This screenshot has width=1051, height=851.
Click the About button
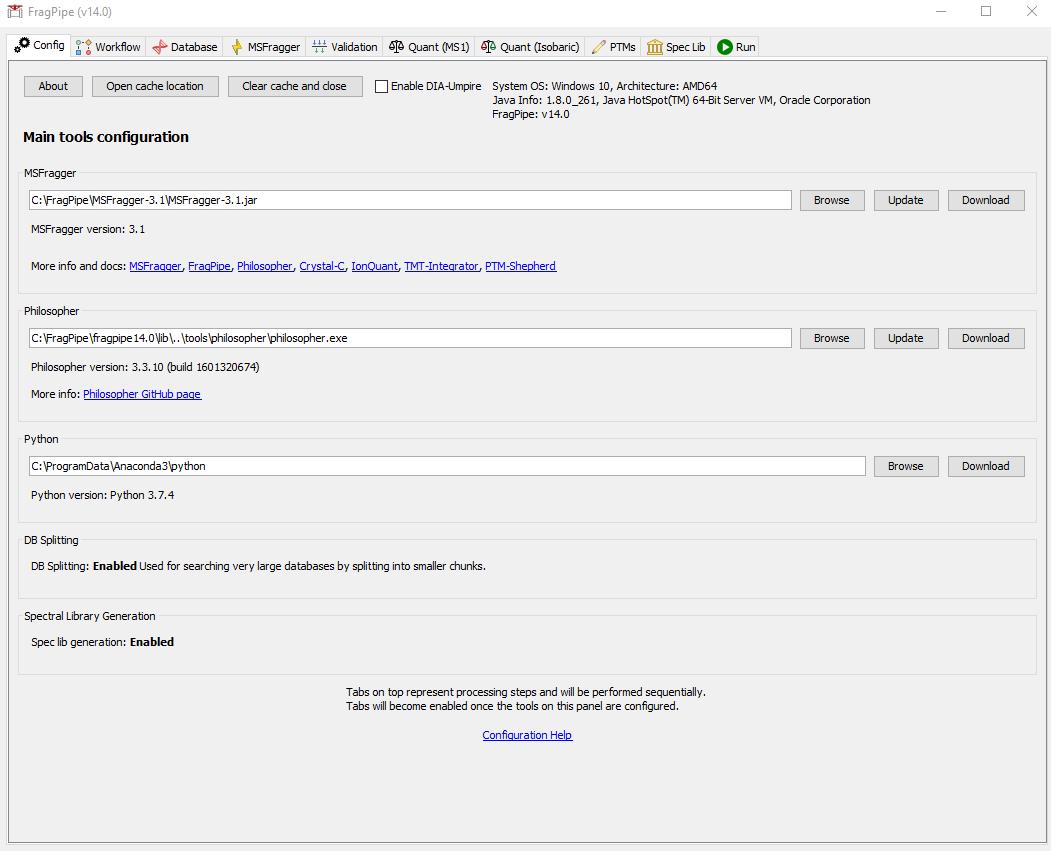pos(53,86)
